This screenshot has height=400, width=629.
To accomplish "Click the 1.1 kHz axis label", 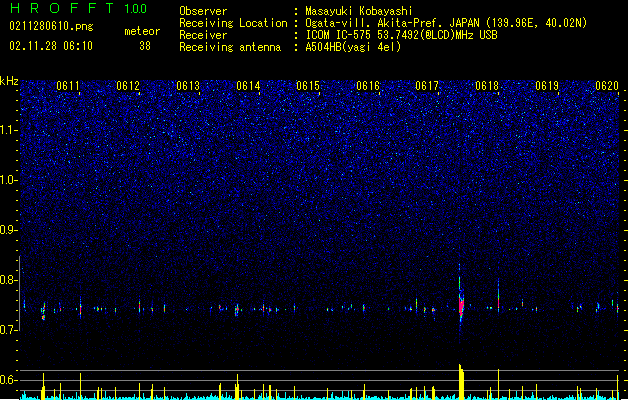I will click(x=9, y=130).
